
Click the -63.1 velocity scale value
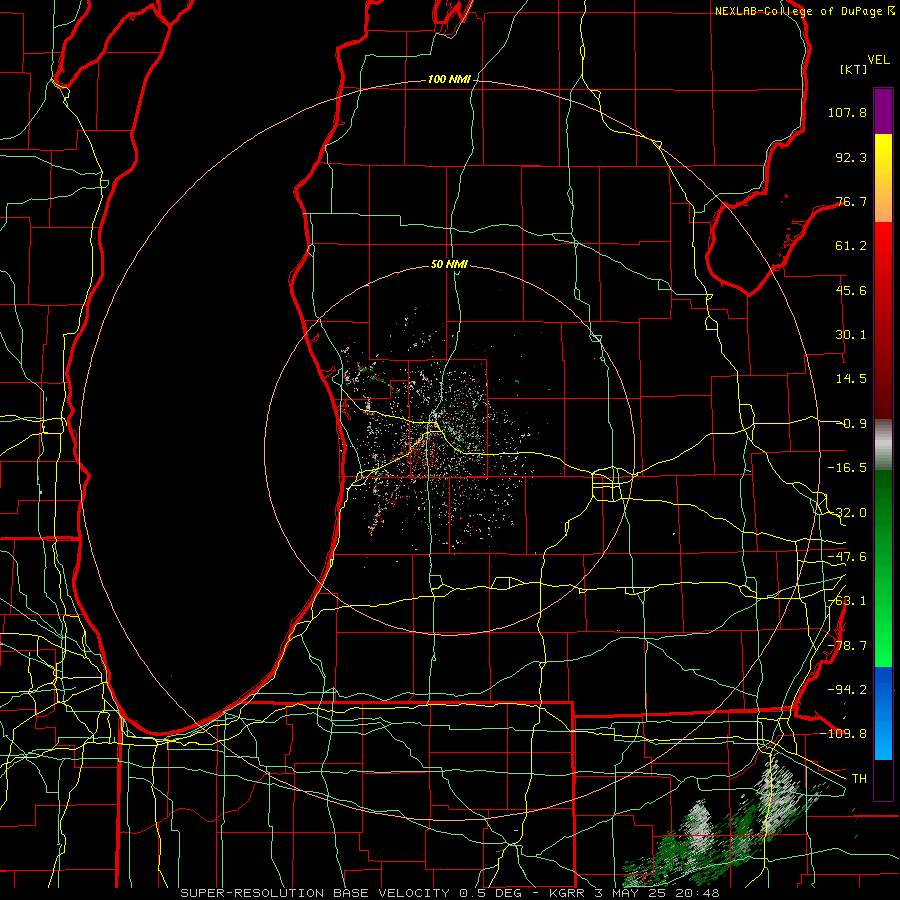click(847, 601)
